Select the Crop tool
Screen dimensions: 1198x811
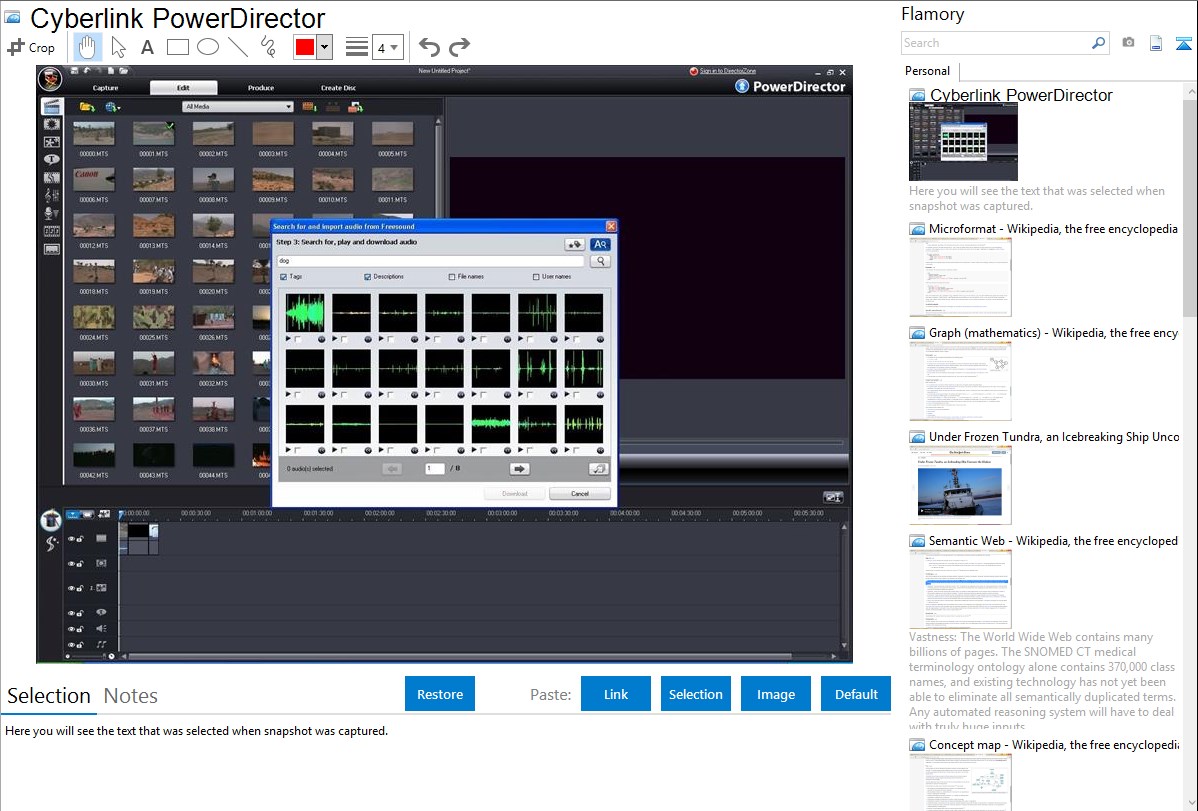(31, 47)
